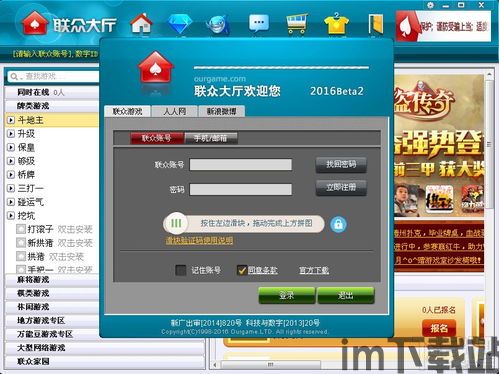
Task: Open the 滑块验证码使用说明 link
Action: point(199,240)
